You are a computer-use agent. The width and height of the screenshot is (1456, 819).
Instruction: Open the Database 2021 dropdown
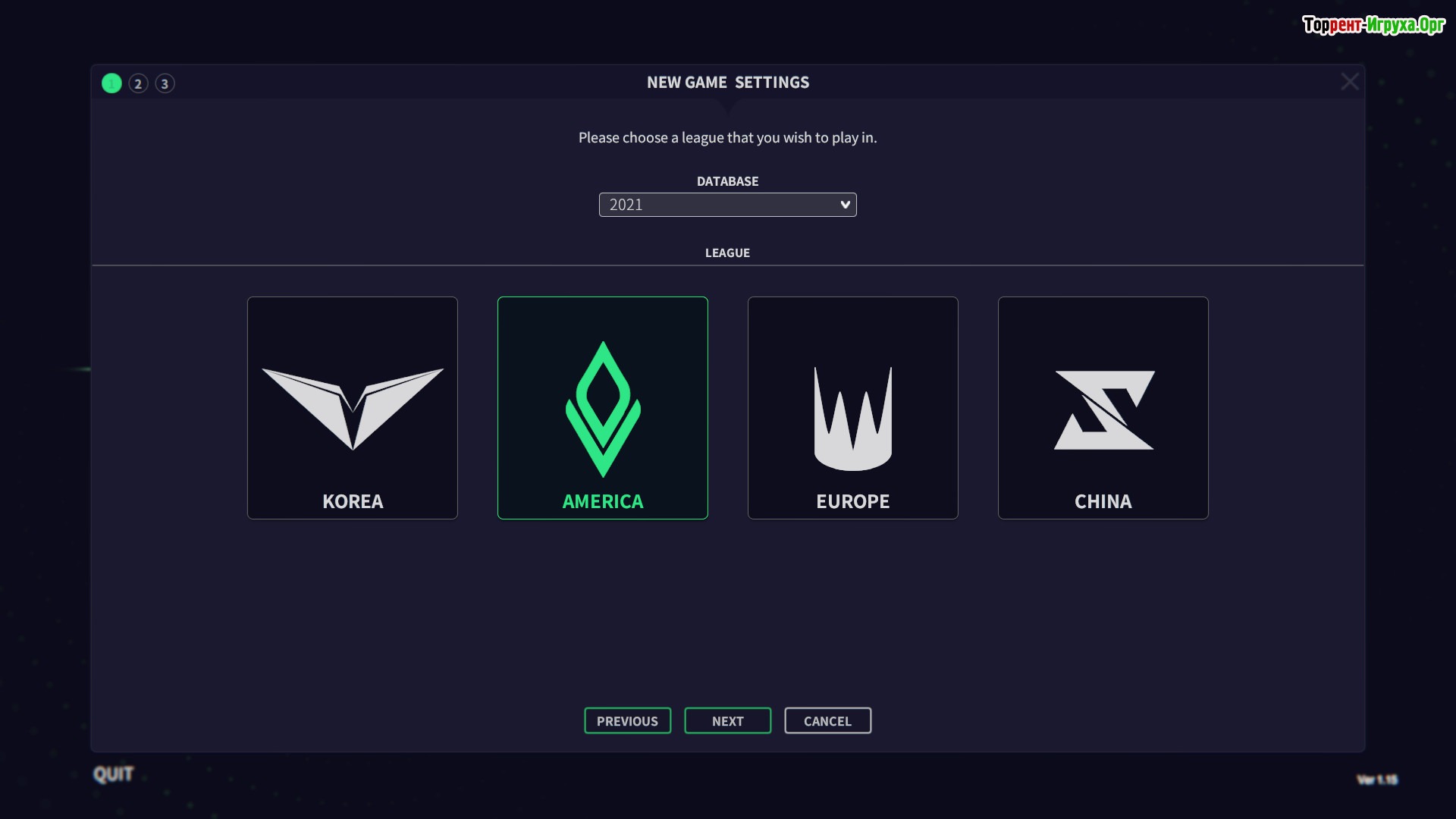[727, 205]
